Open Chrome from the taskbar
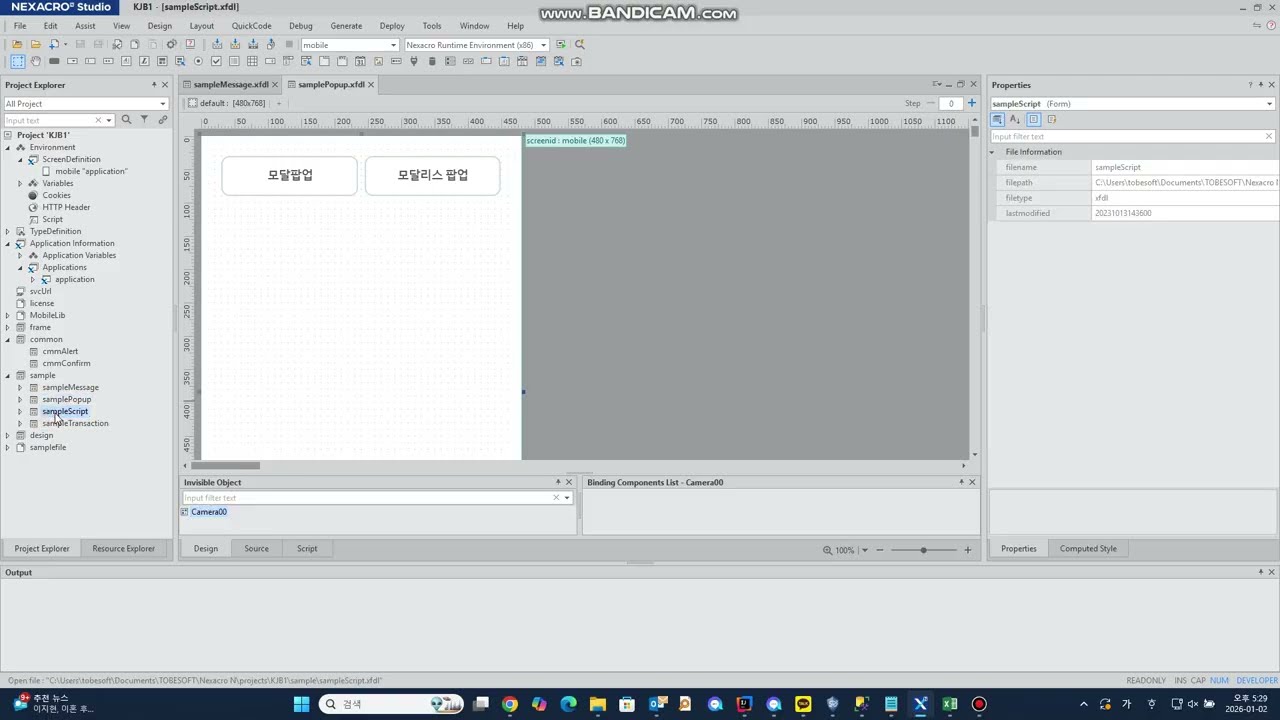This screenshot has height=720, width=1280. [x=510, y=704]
